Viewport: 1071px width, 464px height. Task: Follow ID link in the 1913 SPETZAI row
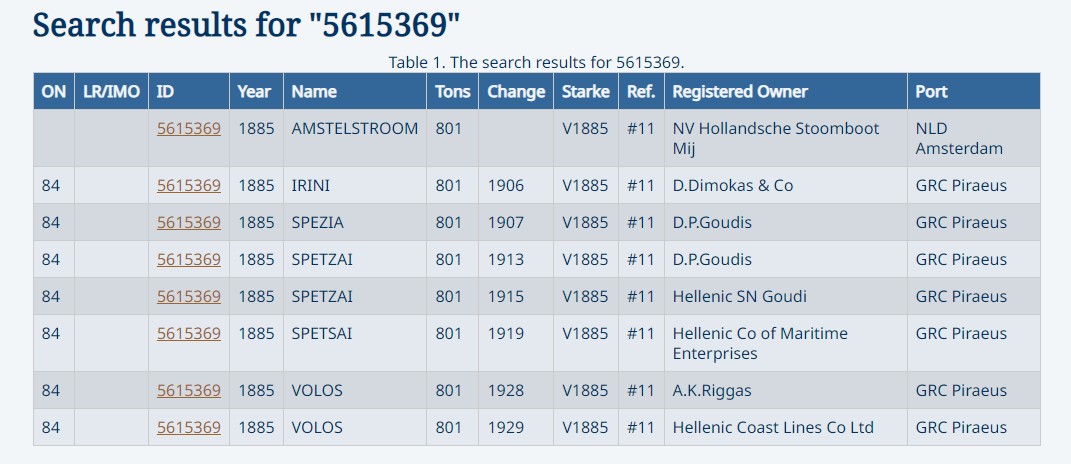[188, 260]
